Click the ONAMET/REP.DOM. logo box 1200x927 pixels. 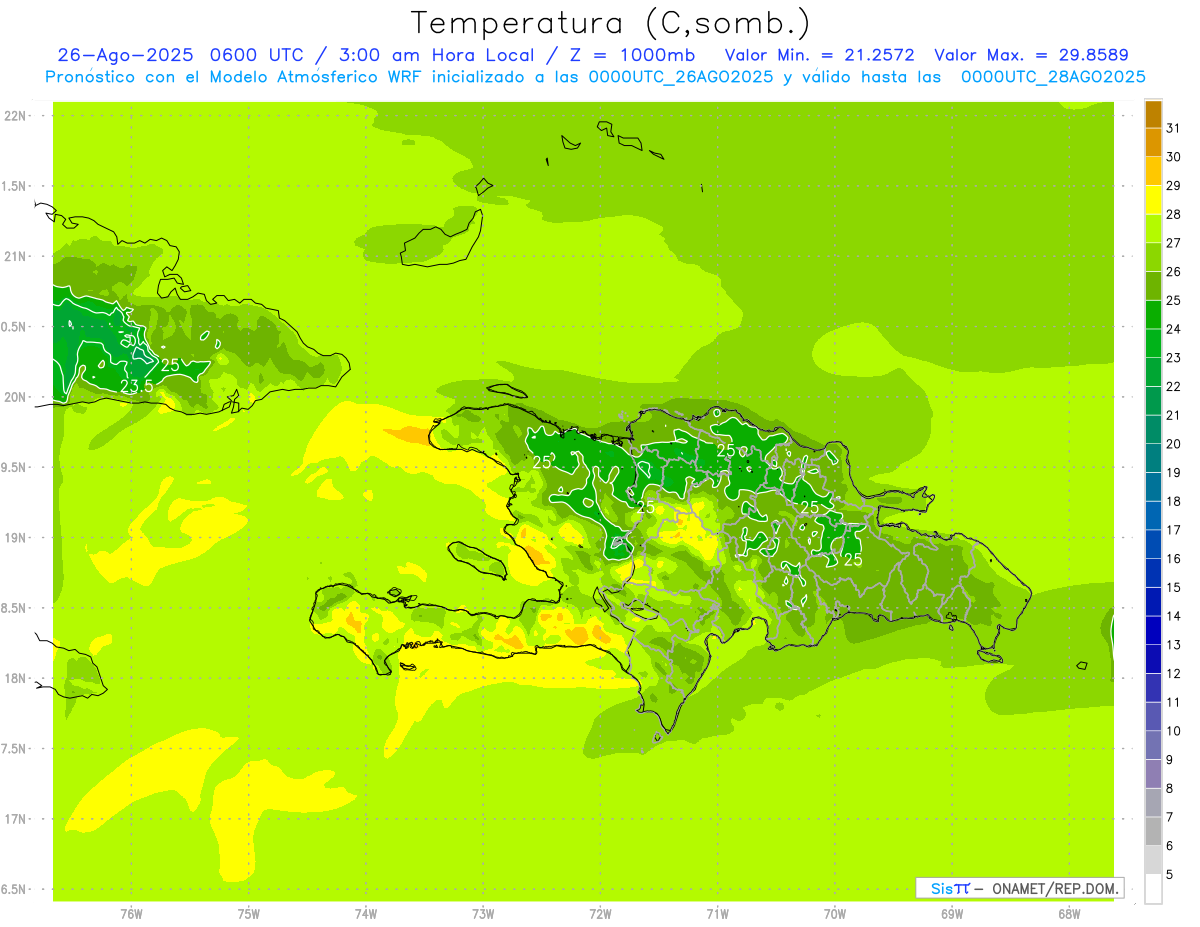[x=1019, y=888]
